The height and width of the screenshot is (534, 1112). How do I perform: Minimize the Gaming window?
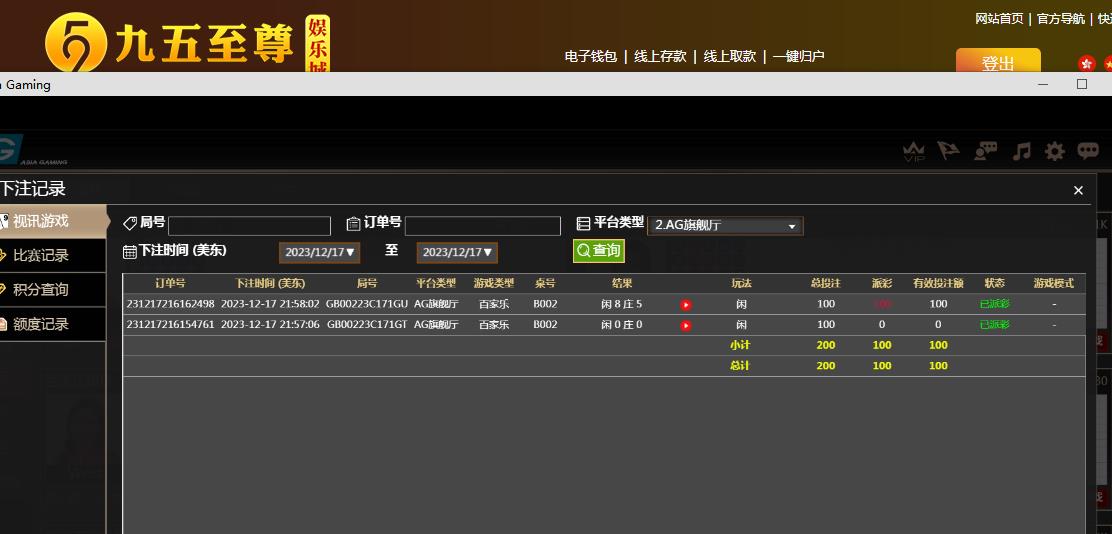[x=1042, y=84]
